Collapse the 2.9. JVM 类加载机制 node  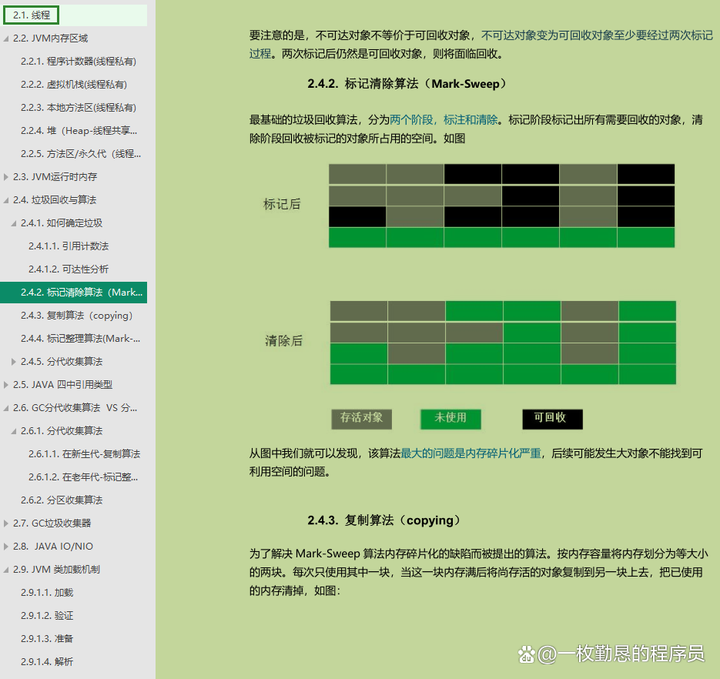(6, 569)
